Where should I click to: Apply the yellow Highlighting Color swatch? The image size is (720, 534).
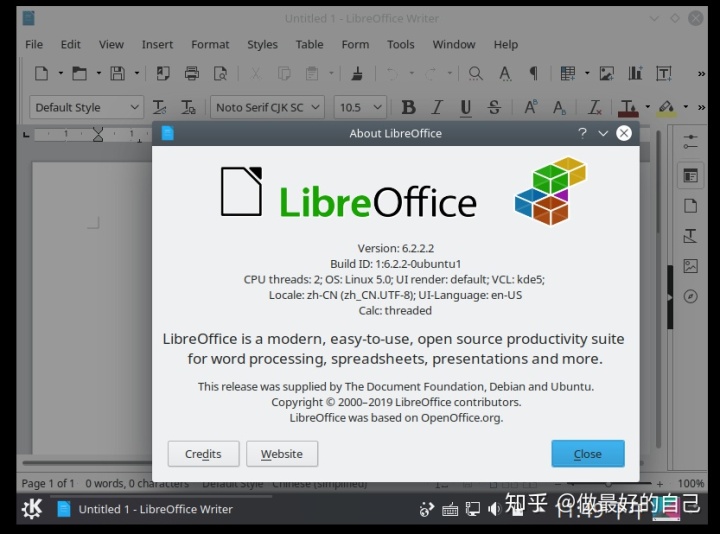coord(666,107)
